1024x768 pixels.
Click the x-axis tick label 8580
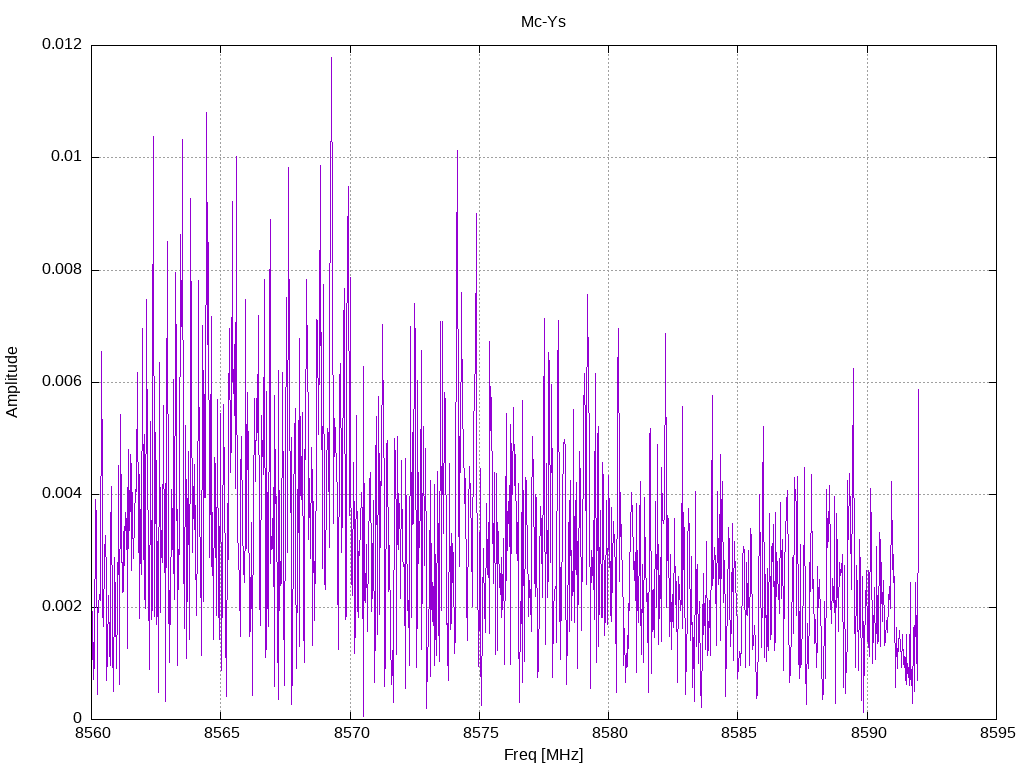click(x=610, y=733)
